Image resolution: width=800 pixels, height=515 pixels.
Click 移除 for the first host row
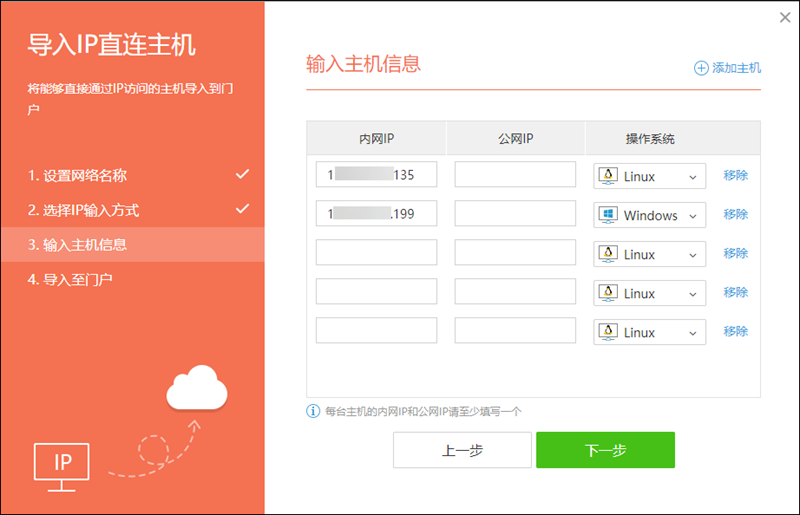click(735, 175)
